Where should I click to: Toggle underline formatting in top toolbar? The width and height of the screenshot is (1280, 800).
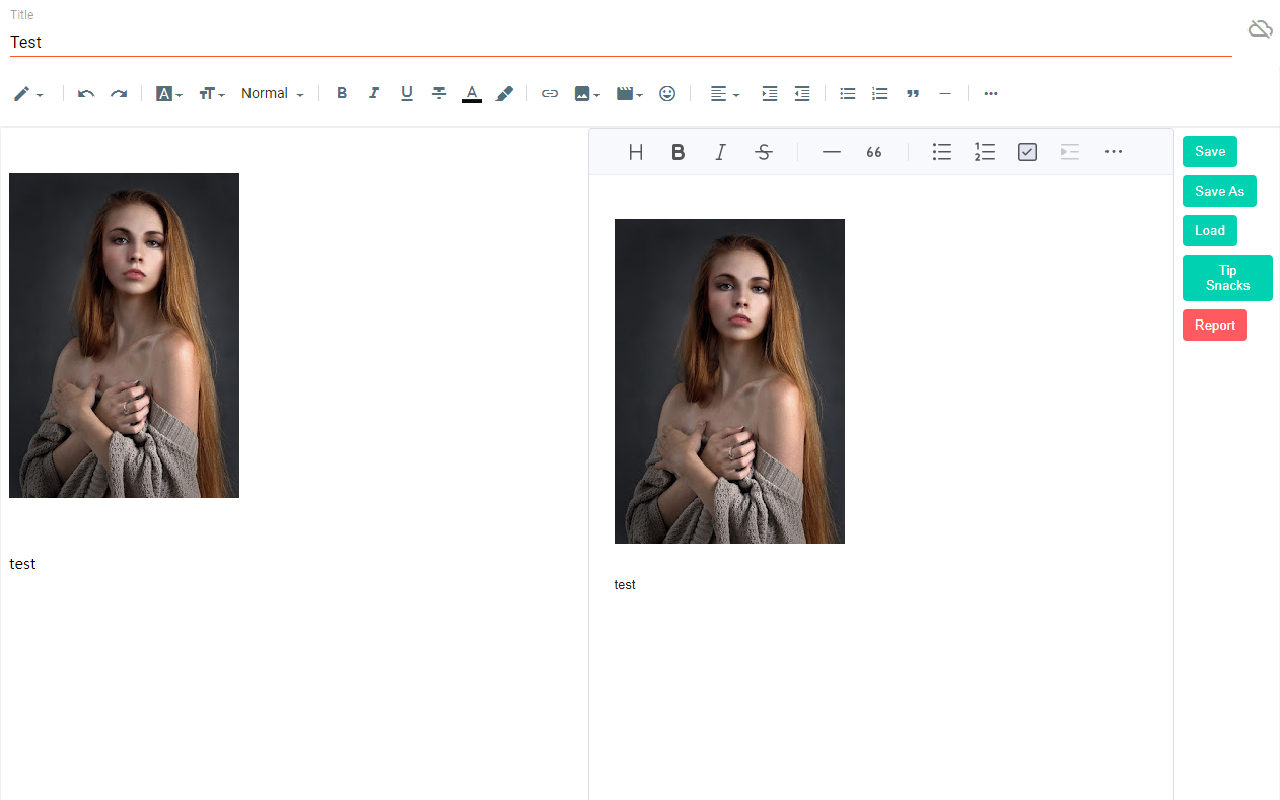coord(407,94)
